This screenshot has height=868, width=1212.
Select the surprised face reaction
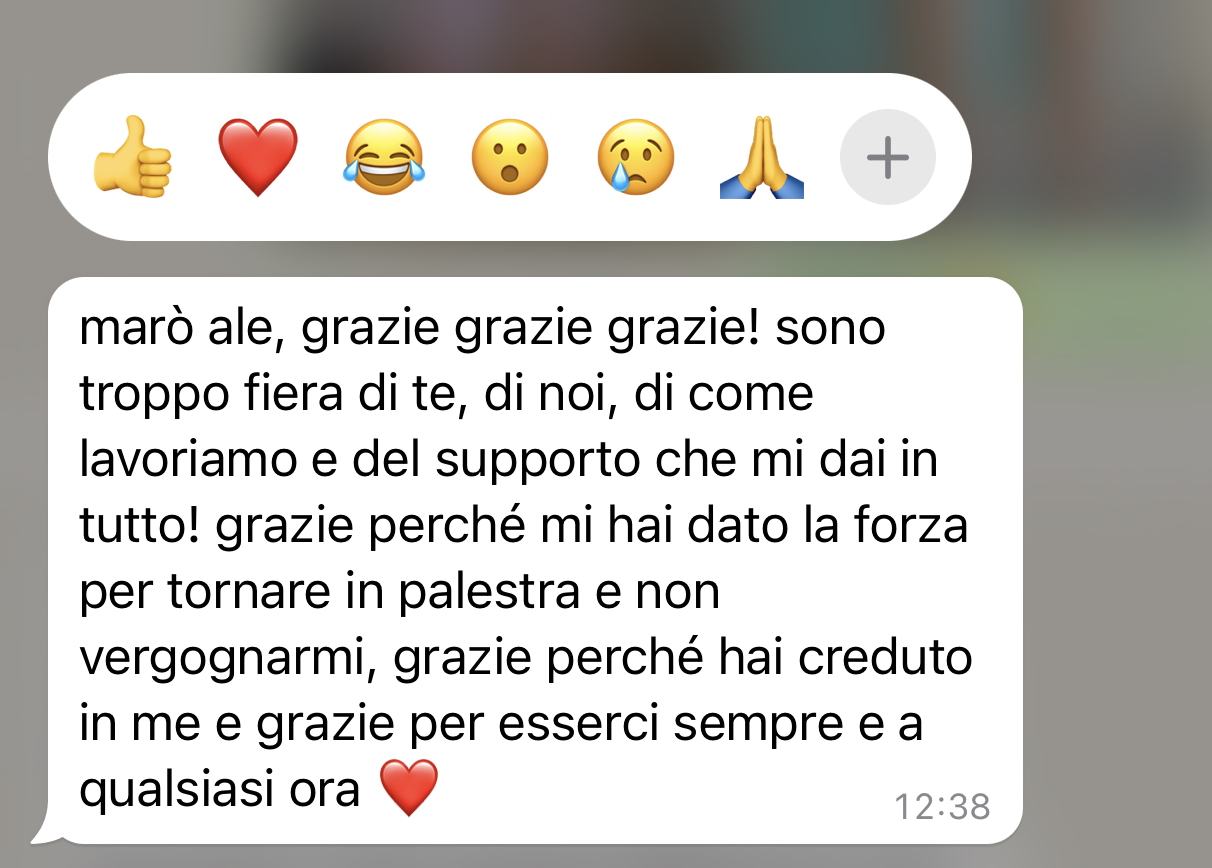tap(510, 158)
